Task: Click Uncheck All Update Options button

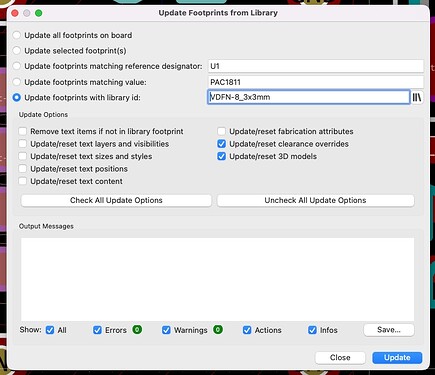Action: (315, 200)
